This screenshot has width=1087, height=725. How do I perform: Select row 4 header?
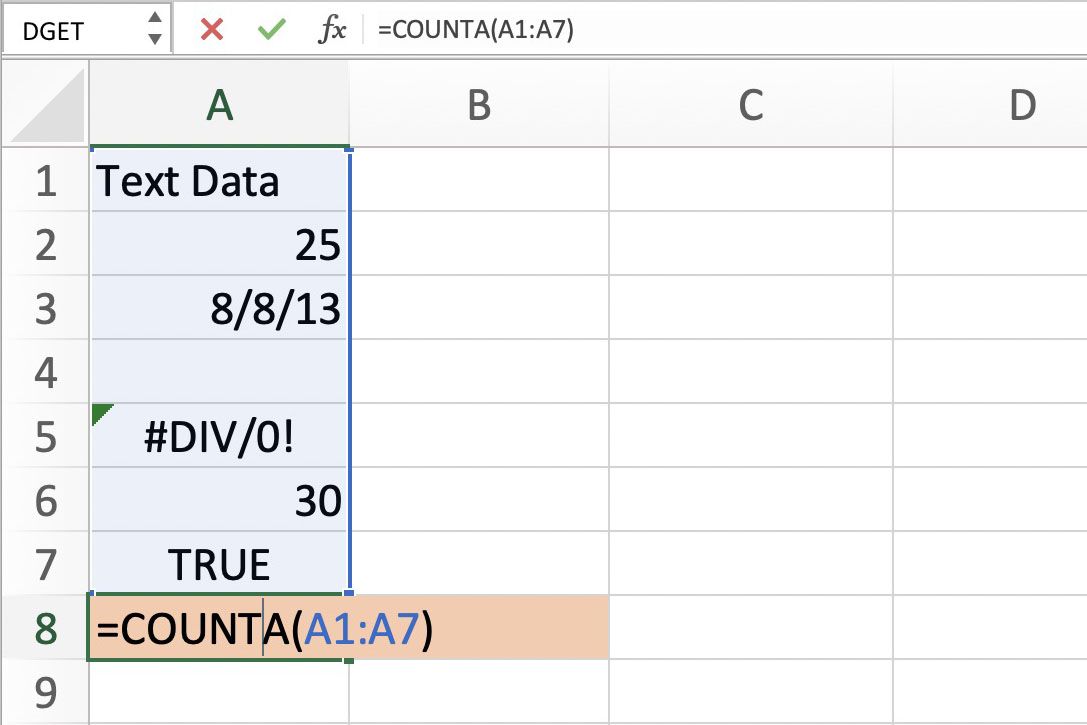pyautogui.click(x=45, y=373)
